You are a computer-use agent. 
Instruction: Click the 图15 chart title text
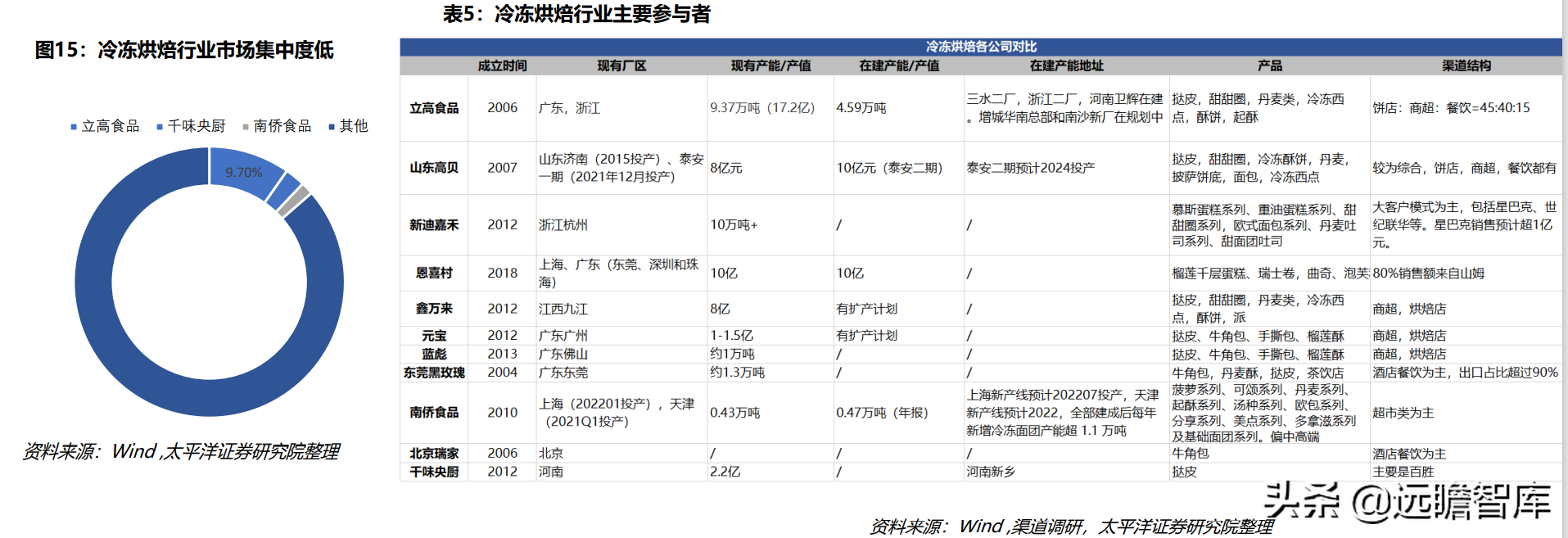tap(184, 50)
